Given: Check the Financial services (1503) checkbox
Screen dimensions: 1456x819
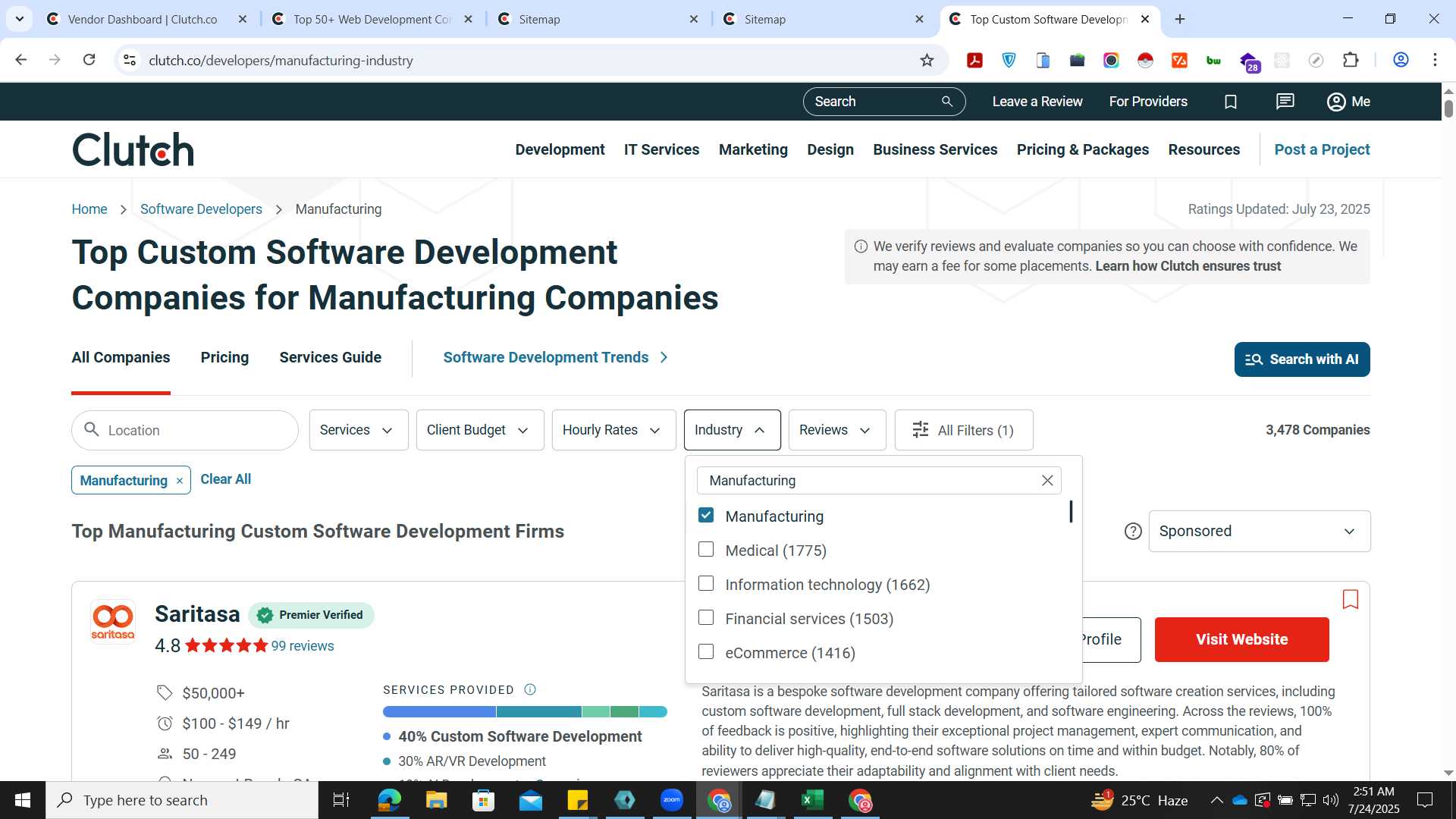Looking at the screenshot, I should point(706,618).
